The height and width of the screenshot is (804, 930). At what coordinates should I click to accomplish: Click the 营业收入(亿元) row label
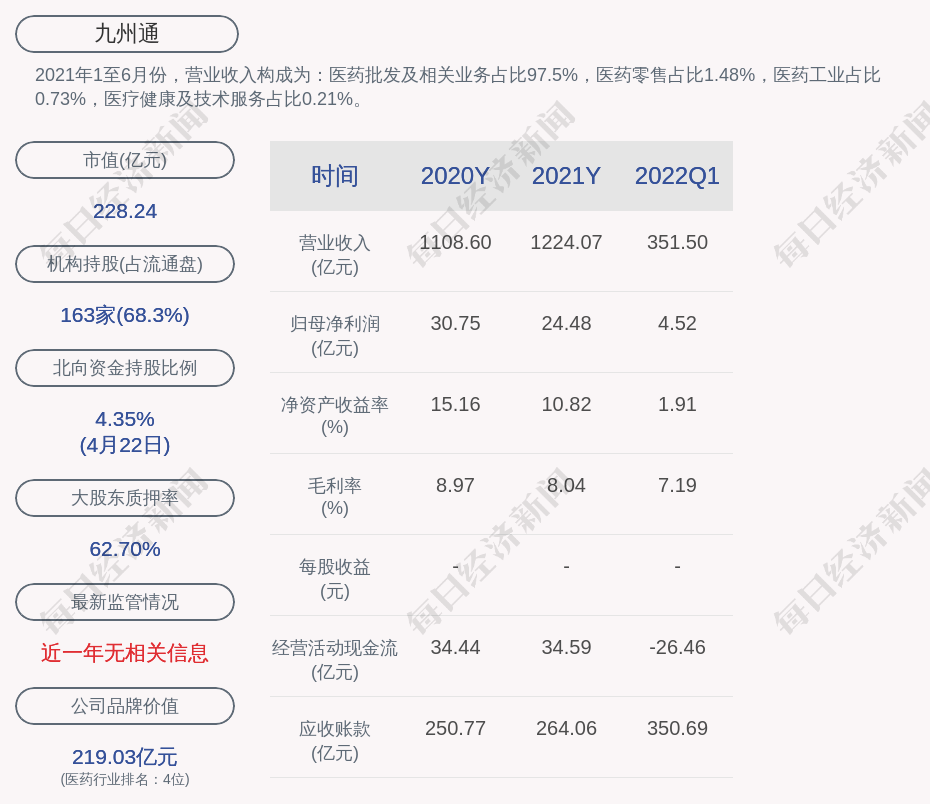tap(335, 254)
